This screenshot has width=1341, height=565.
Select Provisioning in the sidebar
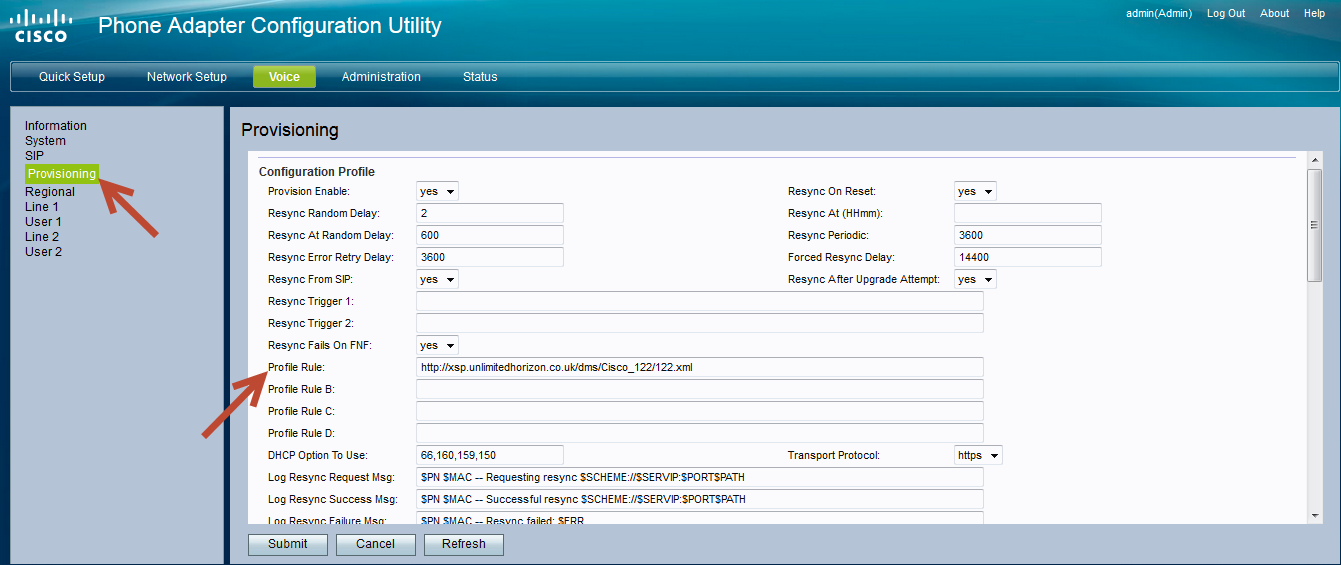(62, 174)
